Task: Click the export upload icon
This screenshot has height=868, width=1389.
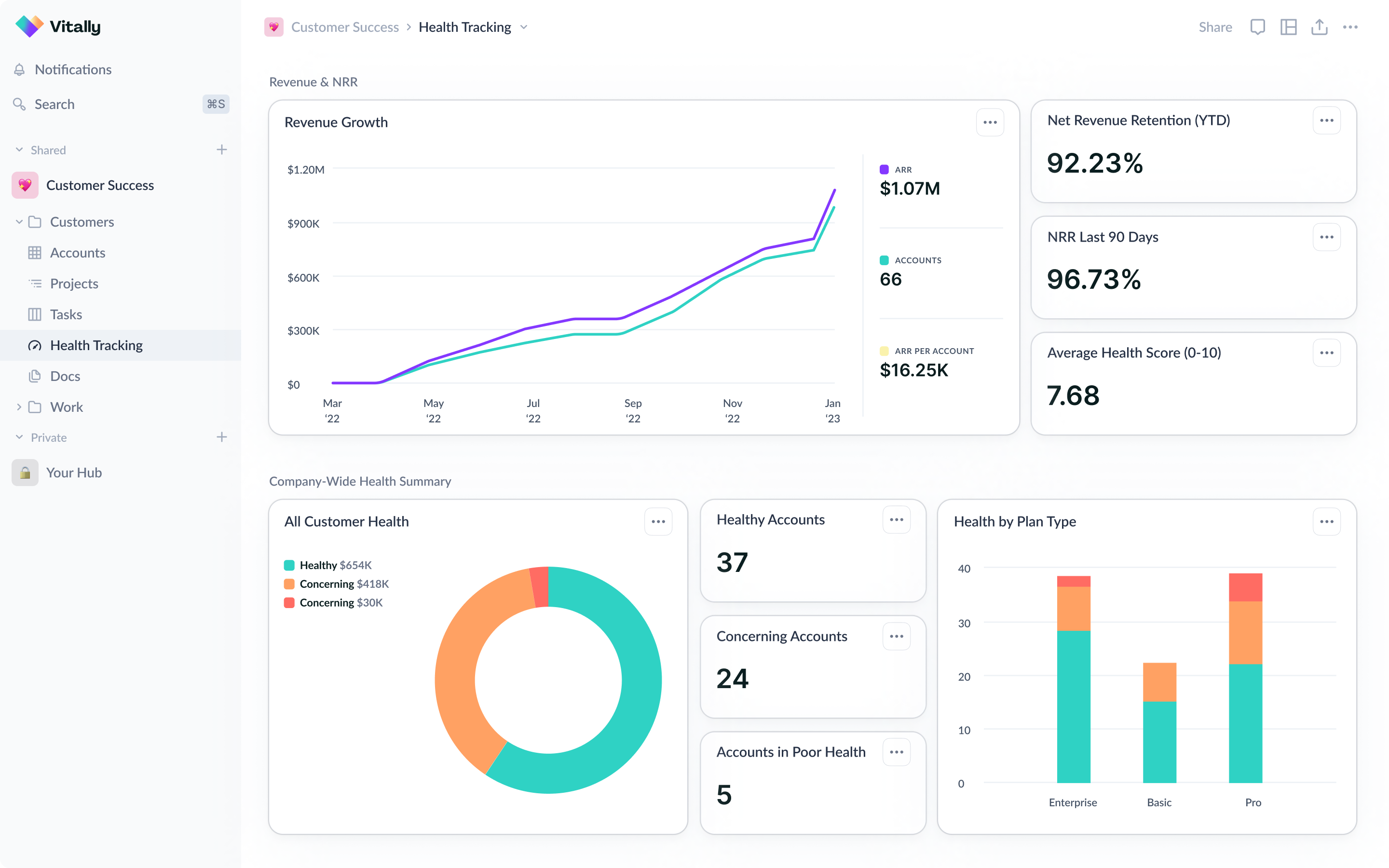Action: point(1319,27)
